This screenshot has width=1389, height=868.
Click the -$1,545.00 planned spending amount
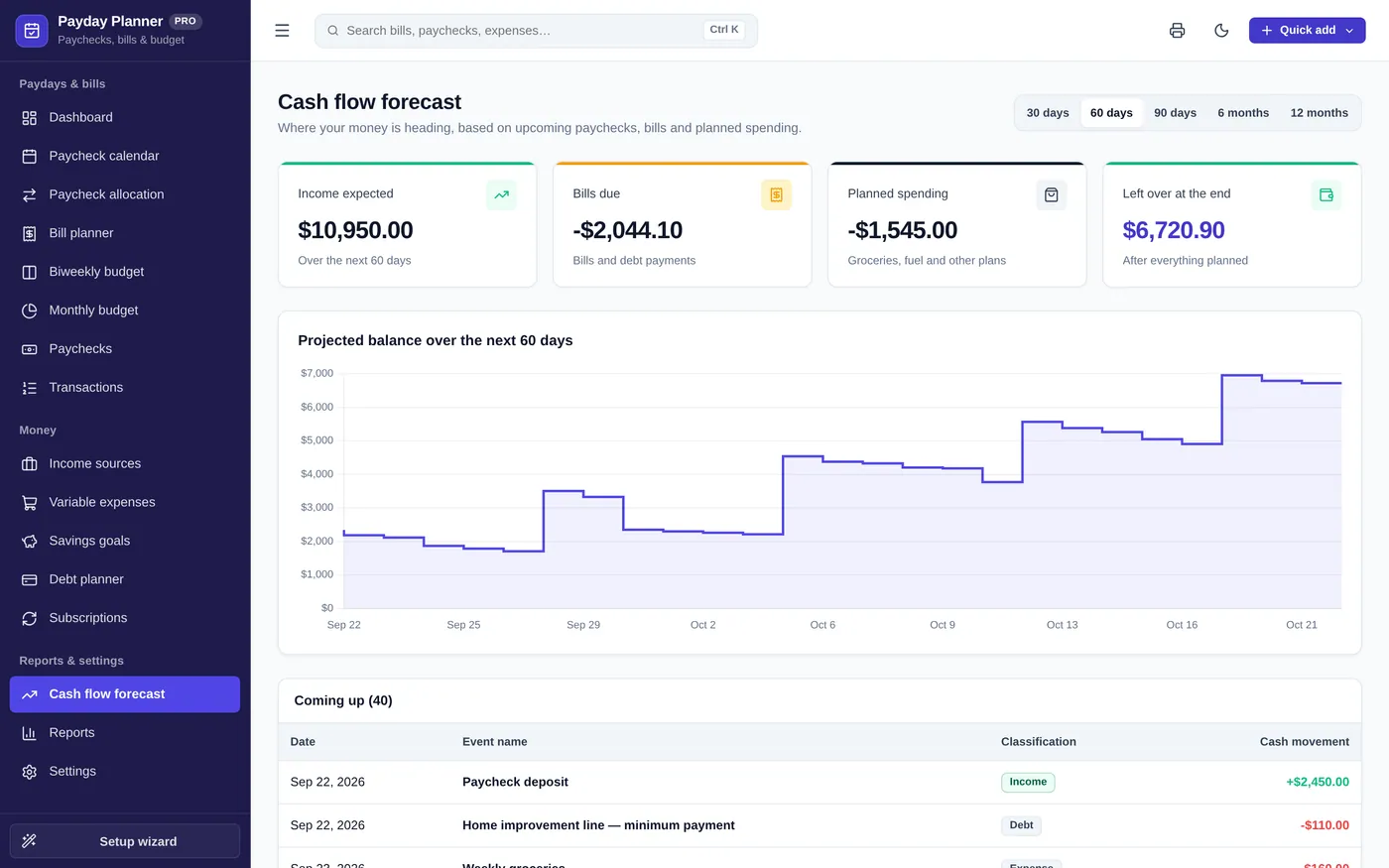[x=902, y=230]
